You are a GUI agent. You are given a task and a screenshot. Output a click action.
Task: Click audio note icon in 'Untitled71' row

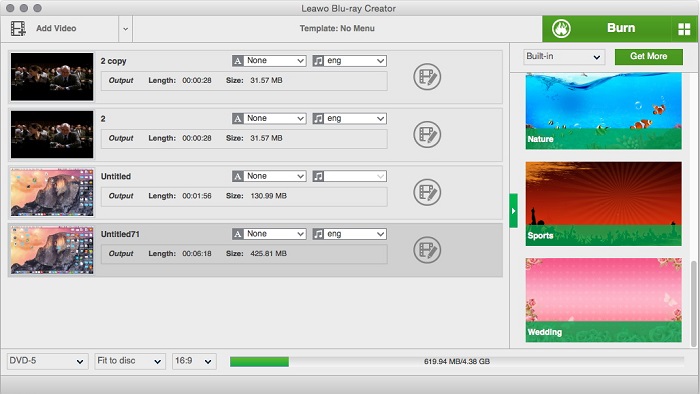coord(318,234)
